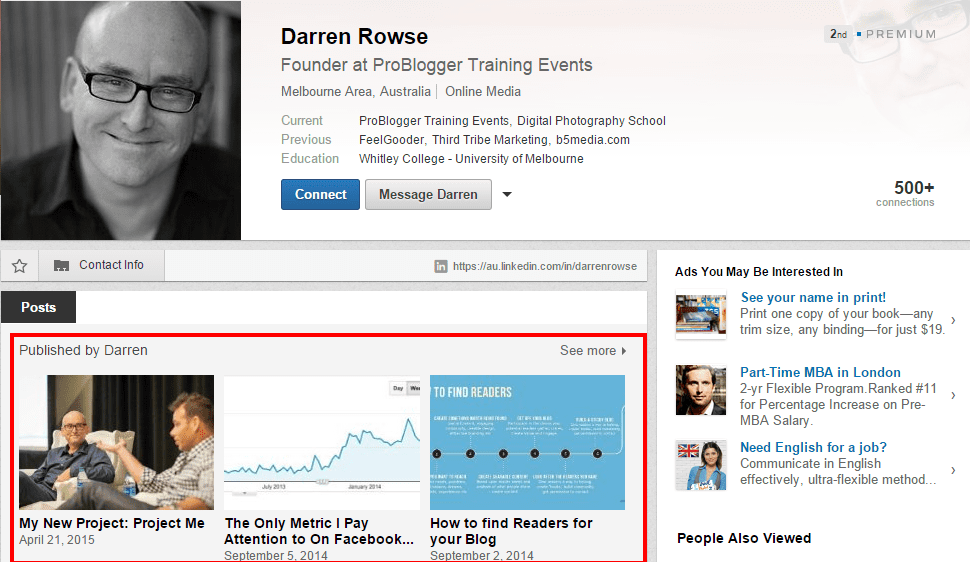970x562 pixels.
Task: Click 'Ads You May Be Interested In' heading
Action: [x=759, y=272]
